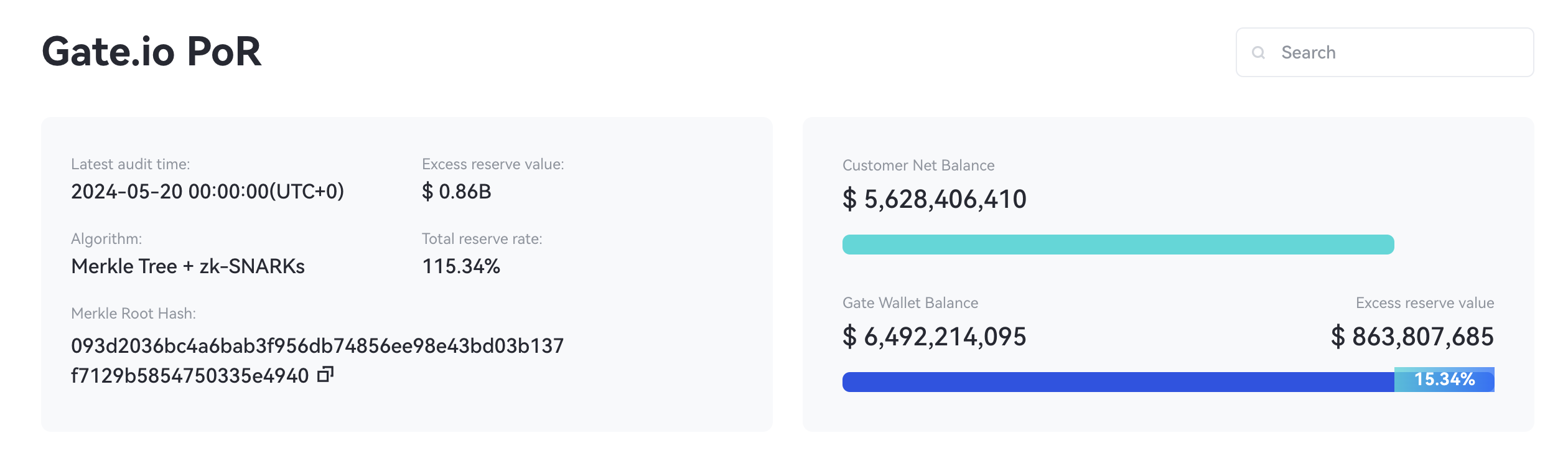
Task: Click the $ 0.86B excess reserve value
Action: click(456, 192)
